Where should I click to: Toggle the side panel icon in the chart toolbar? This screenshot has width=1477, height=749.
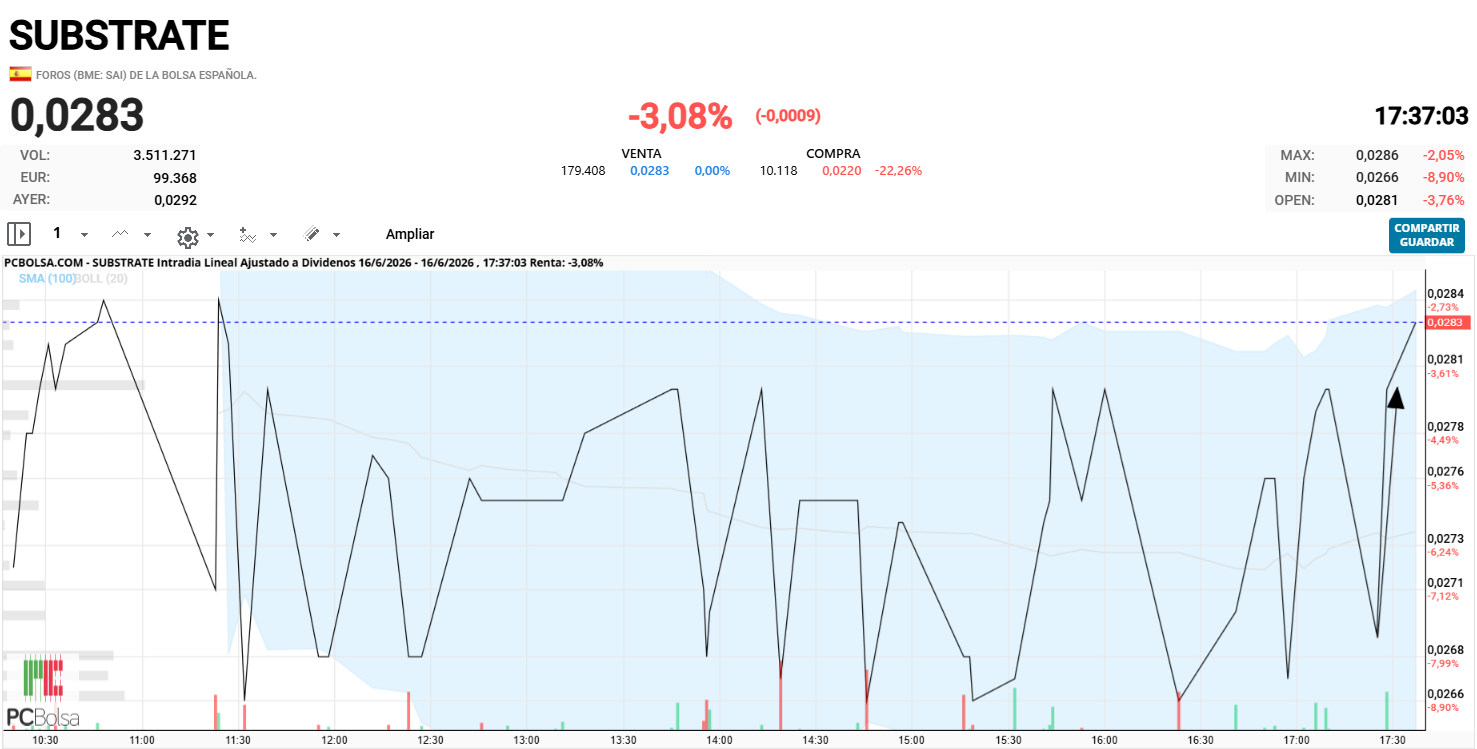click(19, 234)
